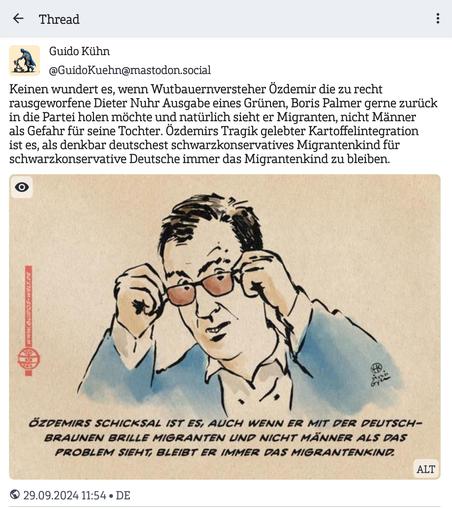This screenshot has height=509, width=452.
Task: Open the 29.09.2024 11:54 timestamp
Action: pyautogui.click(x=64, y=495)
